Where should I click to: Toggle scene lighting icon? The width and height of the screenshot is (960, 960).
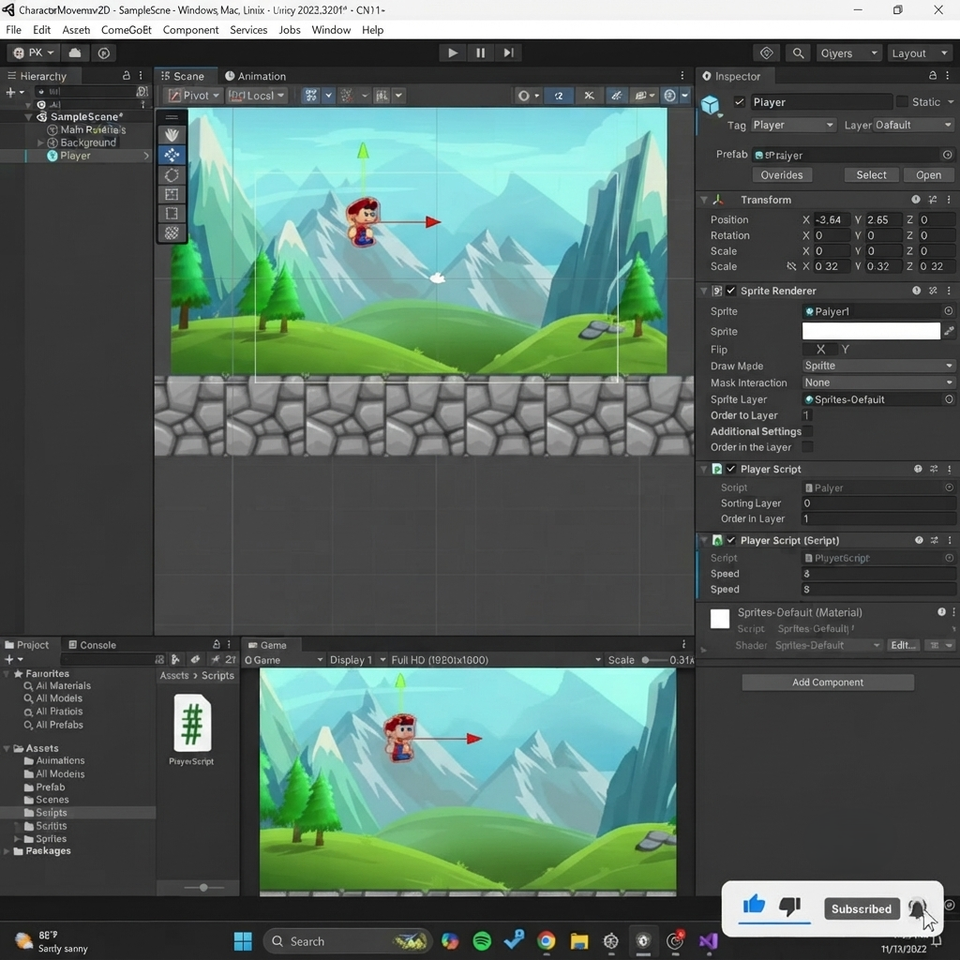(x=589, y=96)
